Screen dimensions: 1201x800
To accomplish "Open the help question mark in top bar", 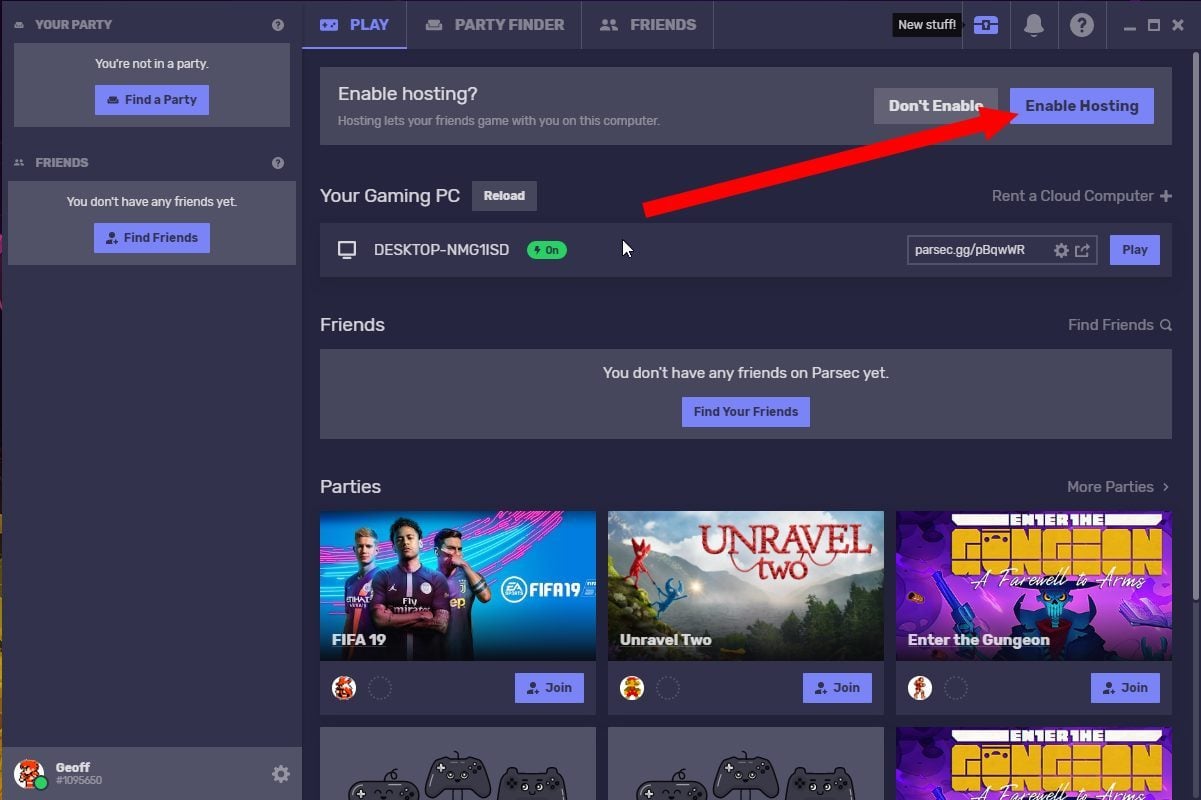I will point(1081,25).
